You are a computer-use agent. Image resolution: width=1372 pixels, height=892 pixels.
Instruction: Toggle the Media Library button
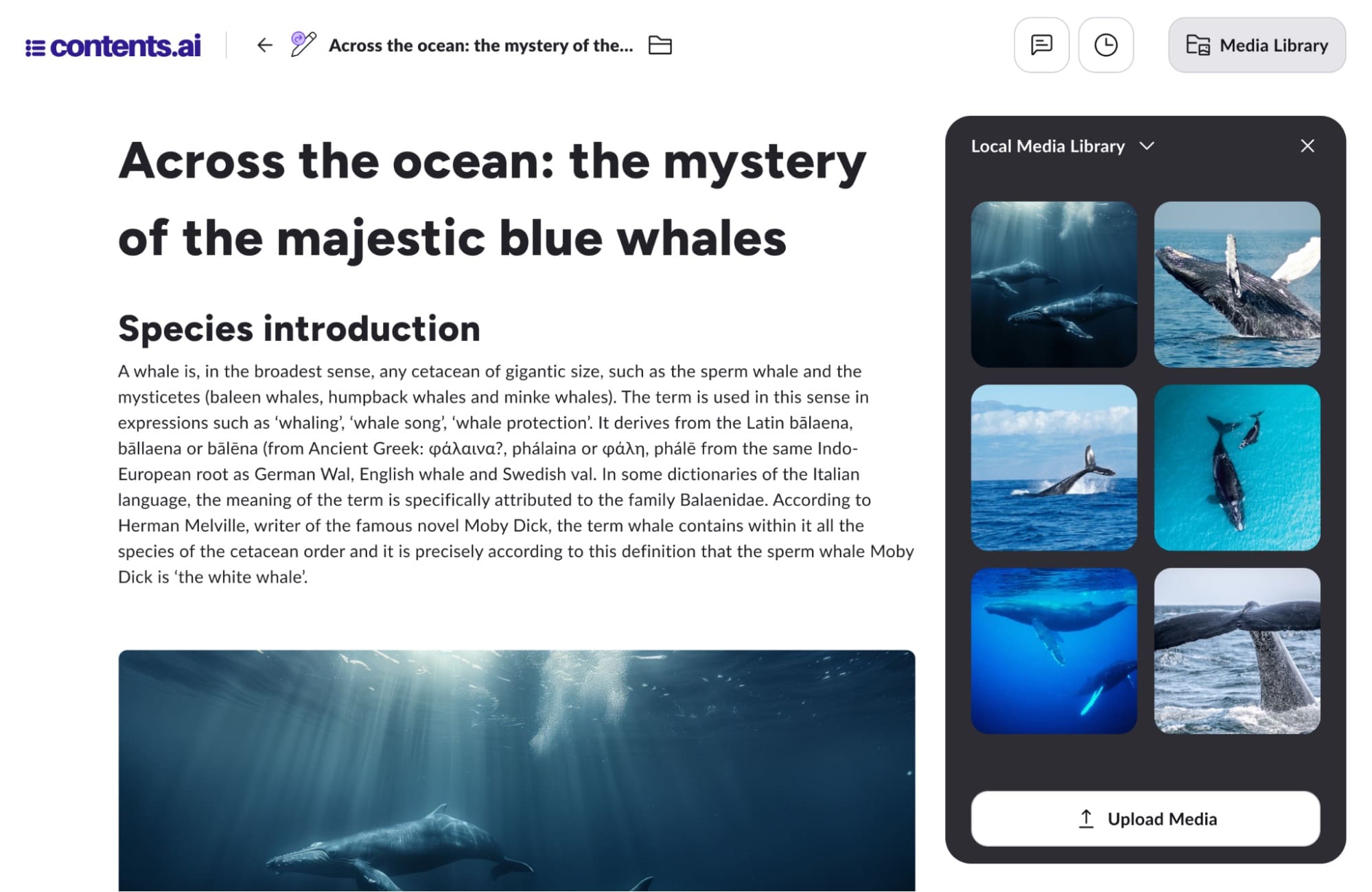[1257, 45]
